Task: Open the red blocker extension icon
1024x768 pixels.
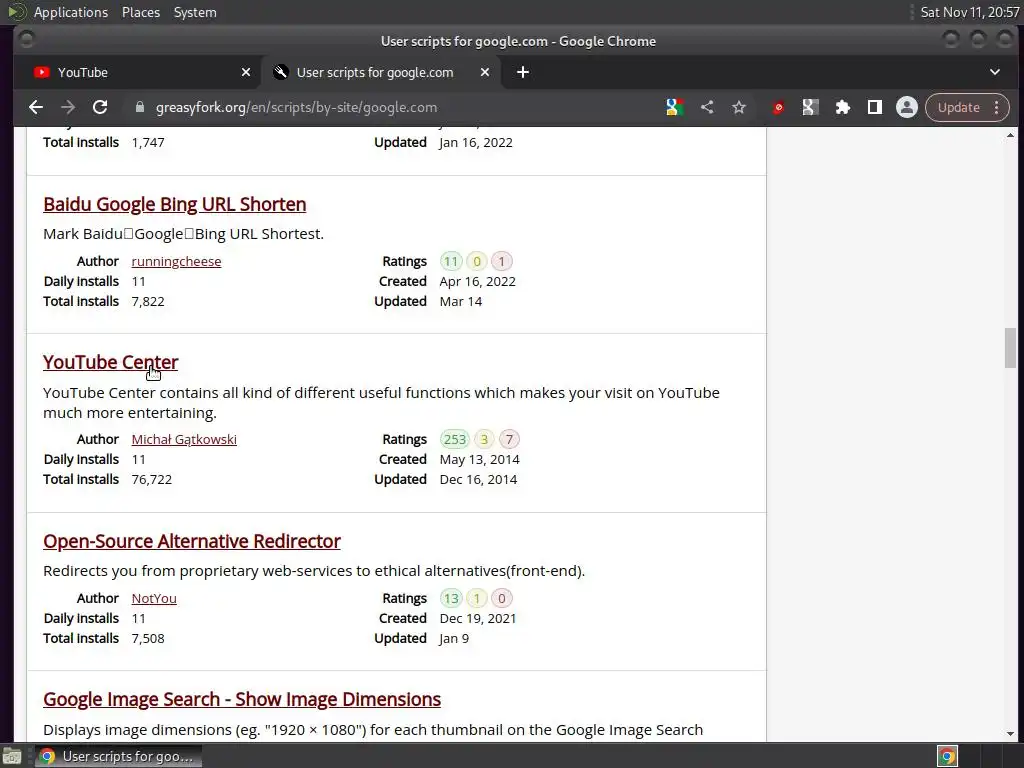Action: [x=778, y=107]
